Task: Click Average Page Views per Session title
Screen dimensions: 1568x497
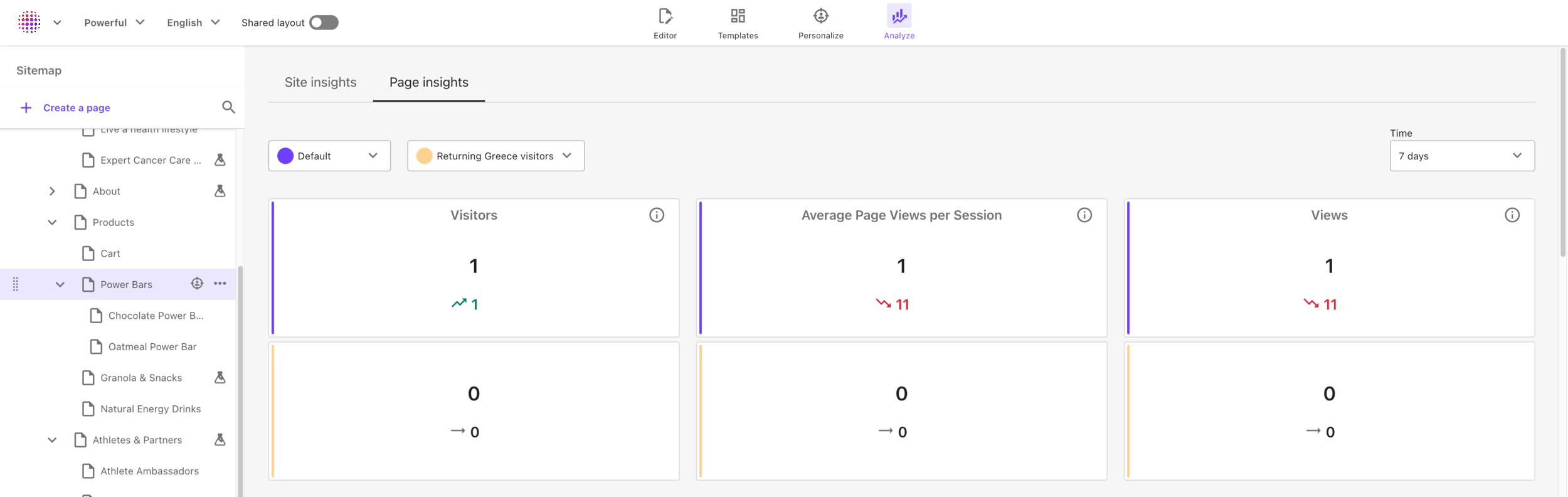Action: [x=901, y=215]
